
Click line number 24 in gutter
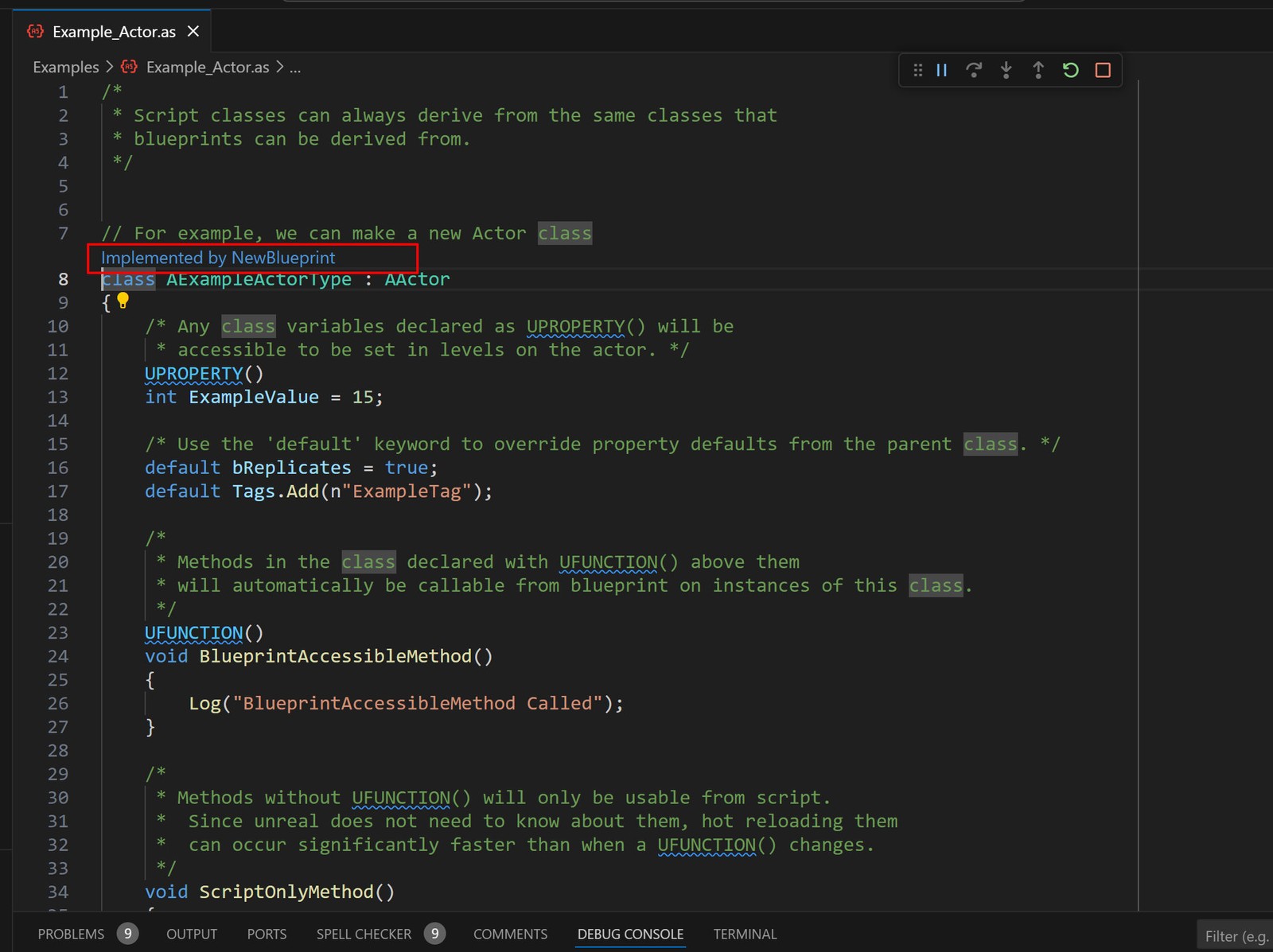tap(58, 656)
